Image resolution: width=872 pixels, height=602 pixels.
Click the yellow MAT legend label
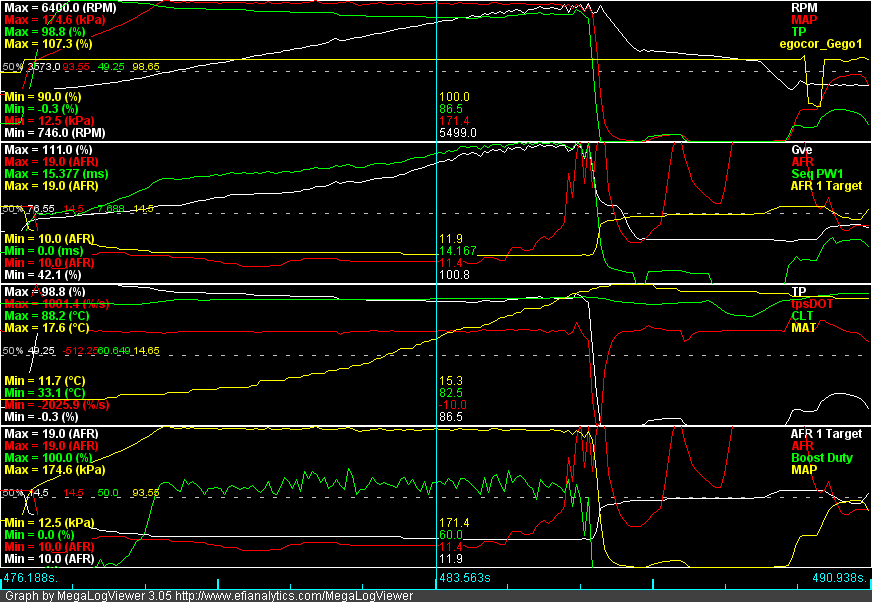803,327
